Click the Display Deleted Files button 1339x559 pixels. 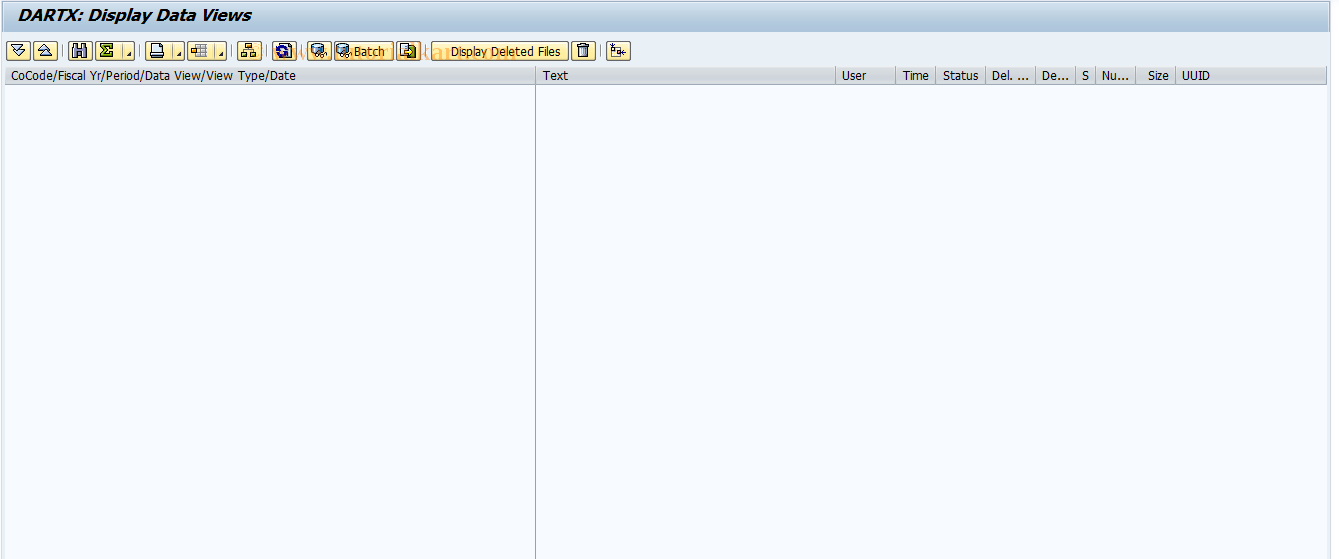point(500,51)
